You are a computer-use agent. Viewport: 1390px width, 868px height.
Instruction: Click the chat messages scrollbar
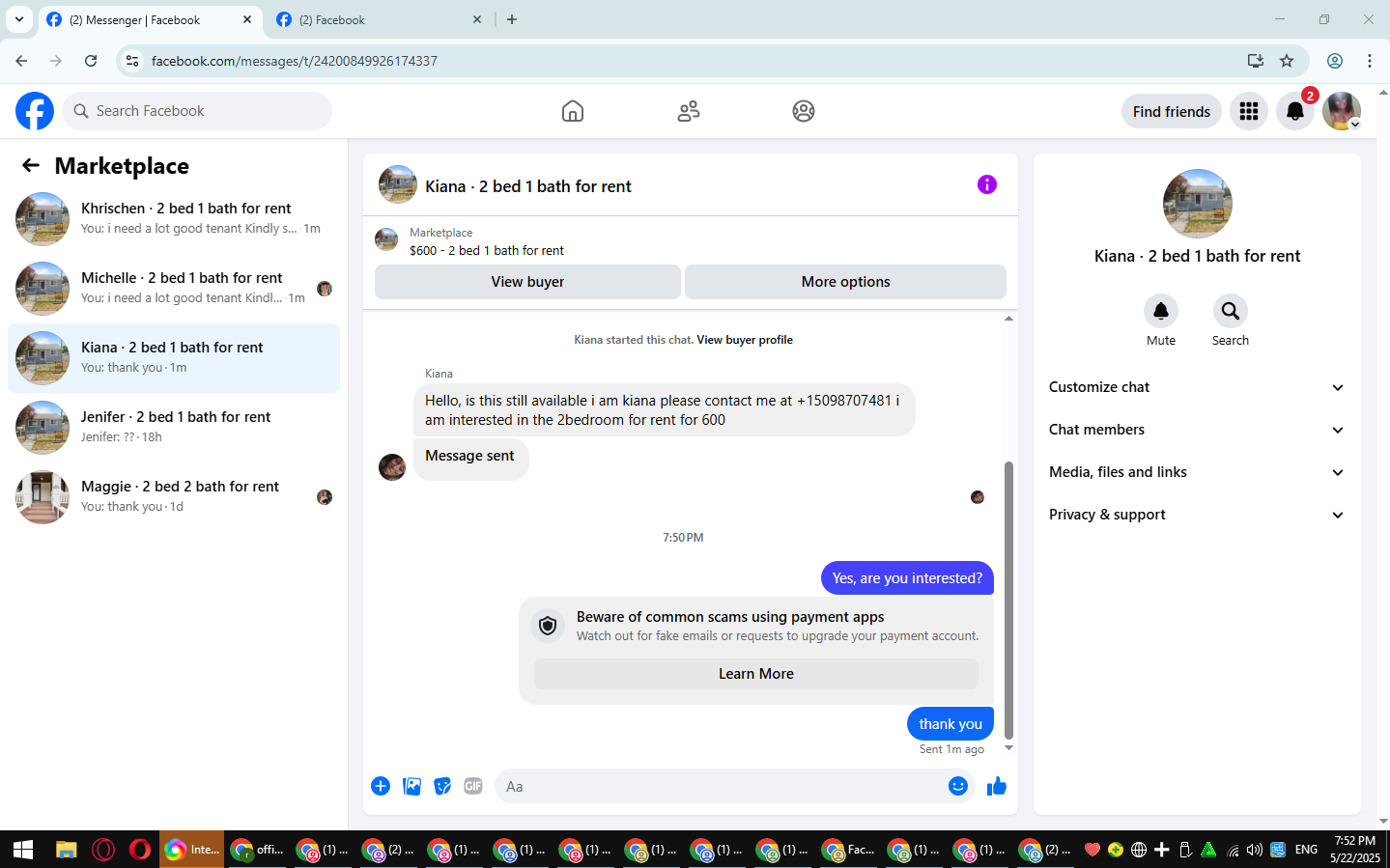[x=1008, y=599]
